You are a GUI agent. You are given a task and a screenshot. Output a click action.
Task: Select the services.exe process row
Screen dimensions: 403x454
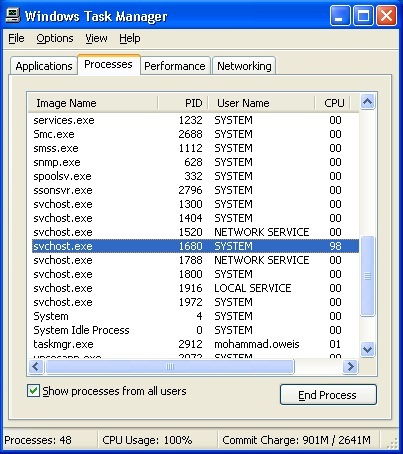click(195, 120)
